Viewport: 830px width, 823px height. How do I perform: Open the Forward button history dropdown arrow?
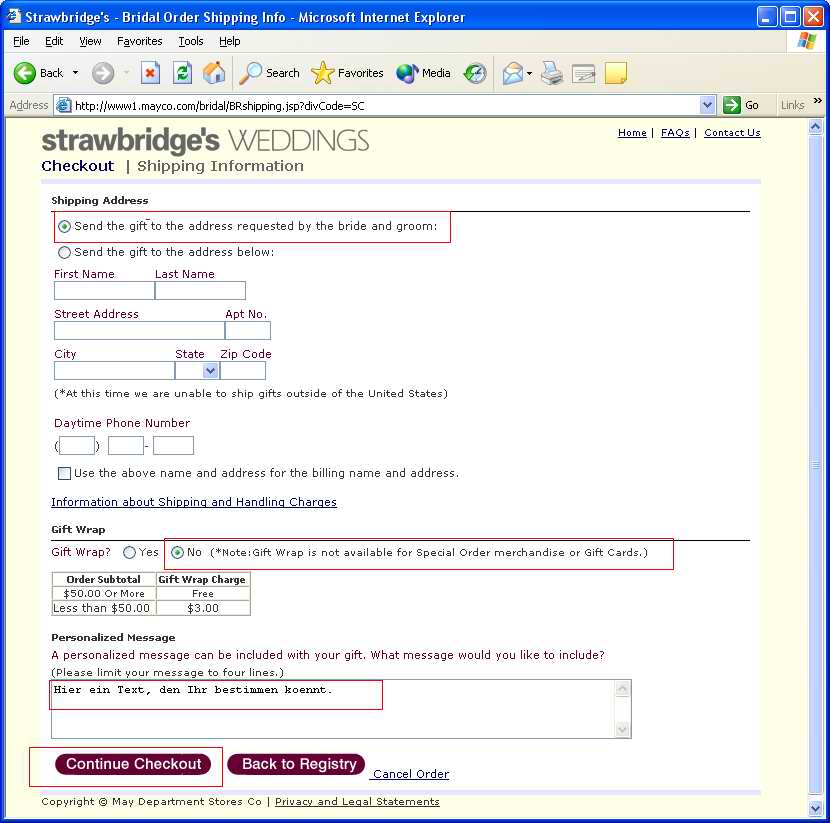[x=127, y=73]
